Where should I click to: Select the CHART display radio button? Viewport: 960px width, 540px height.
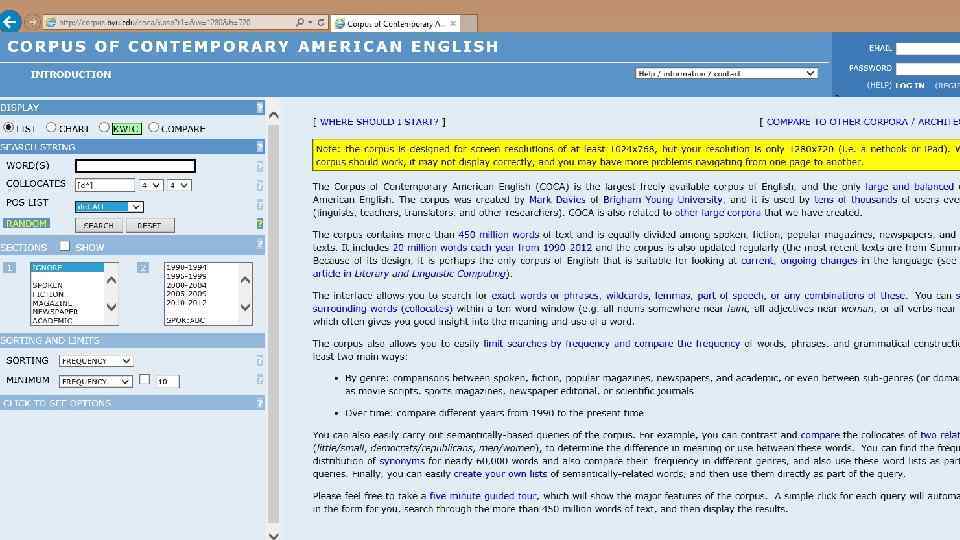click(51, 127)
